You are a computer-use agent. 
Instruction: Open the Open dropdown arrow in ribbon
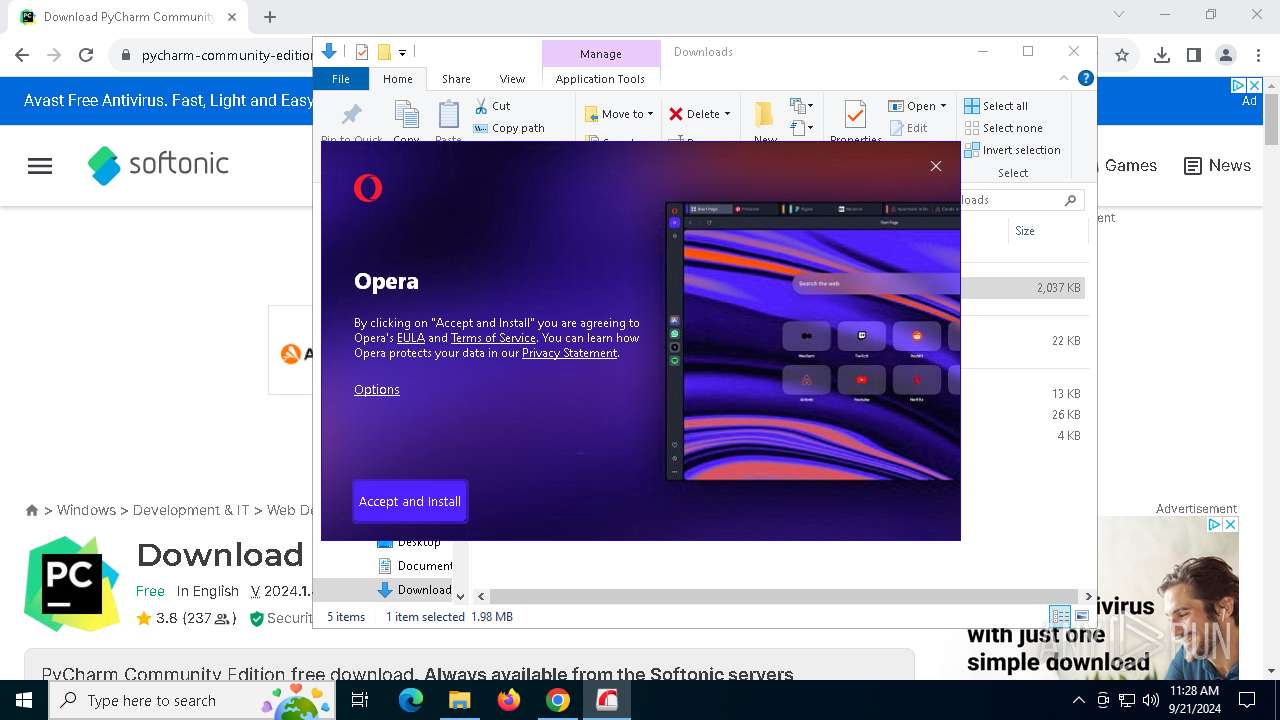[943, 106]
